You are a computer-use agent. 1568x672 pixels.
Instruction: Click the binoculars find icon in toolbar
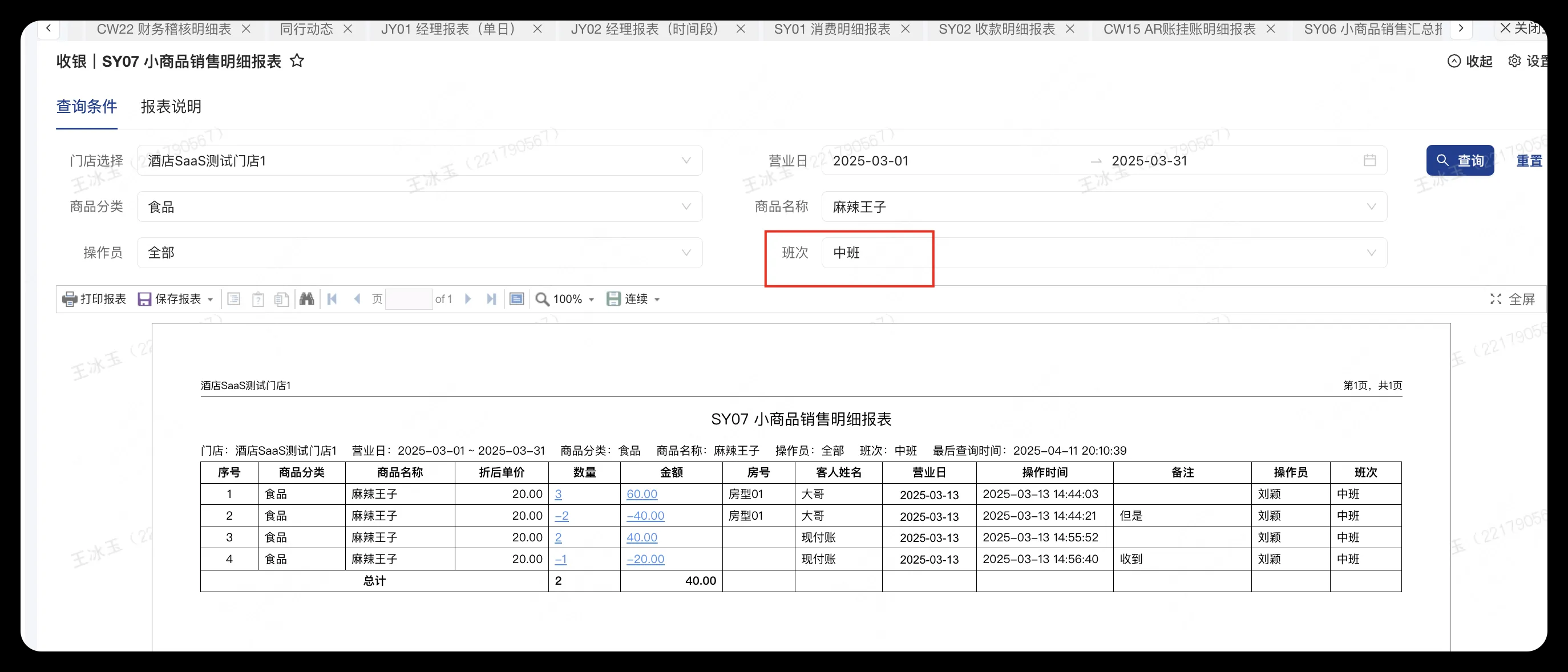point(307,299)
